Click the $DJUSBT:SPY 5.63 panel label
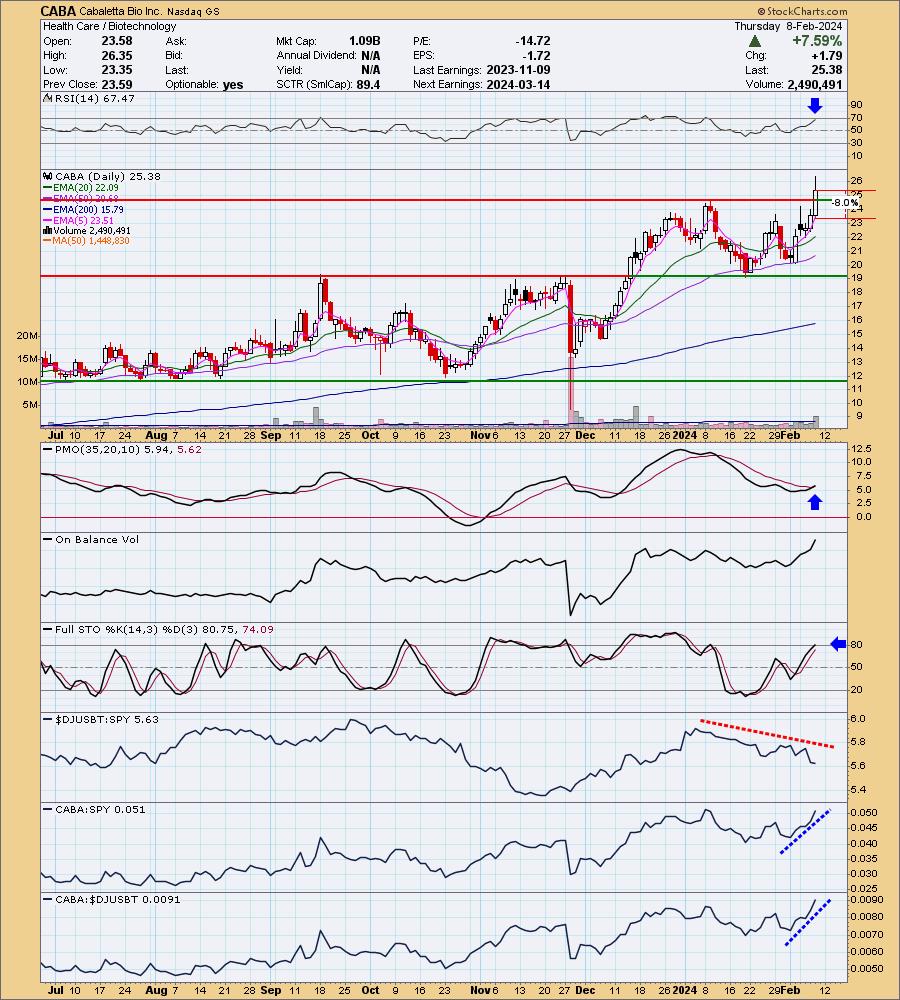The image size is (900, 1000). click(107, 719)
